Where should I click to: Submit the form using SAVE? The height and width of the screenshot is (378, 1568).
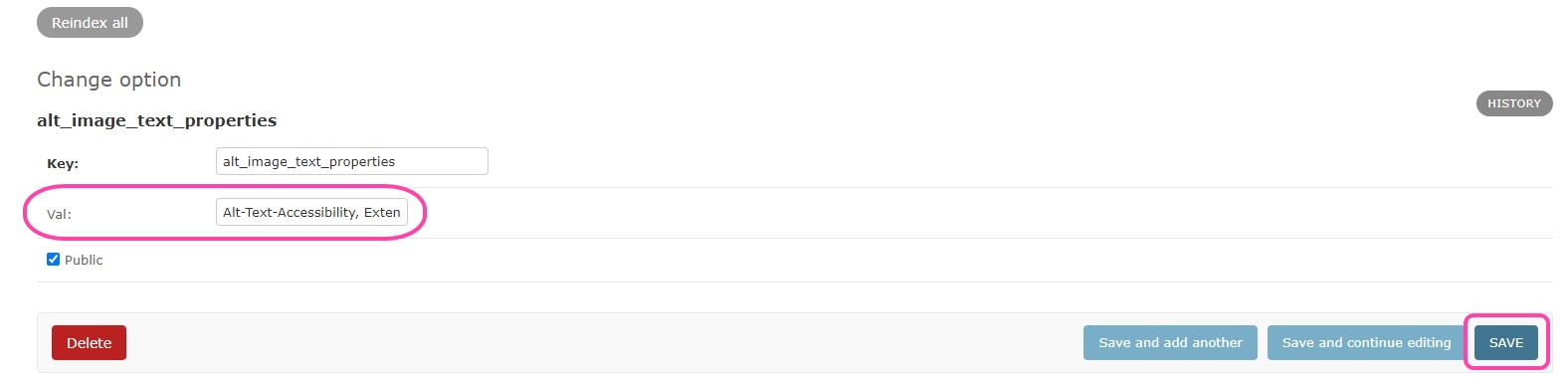coord(1506,343)
